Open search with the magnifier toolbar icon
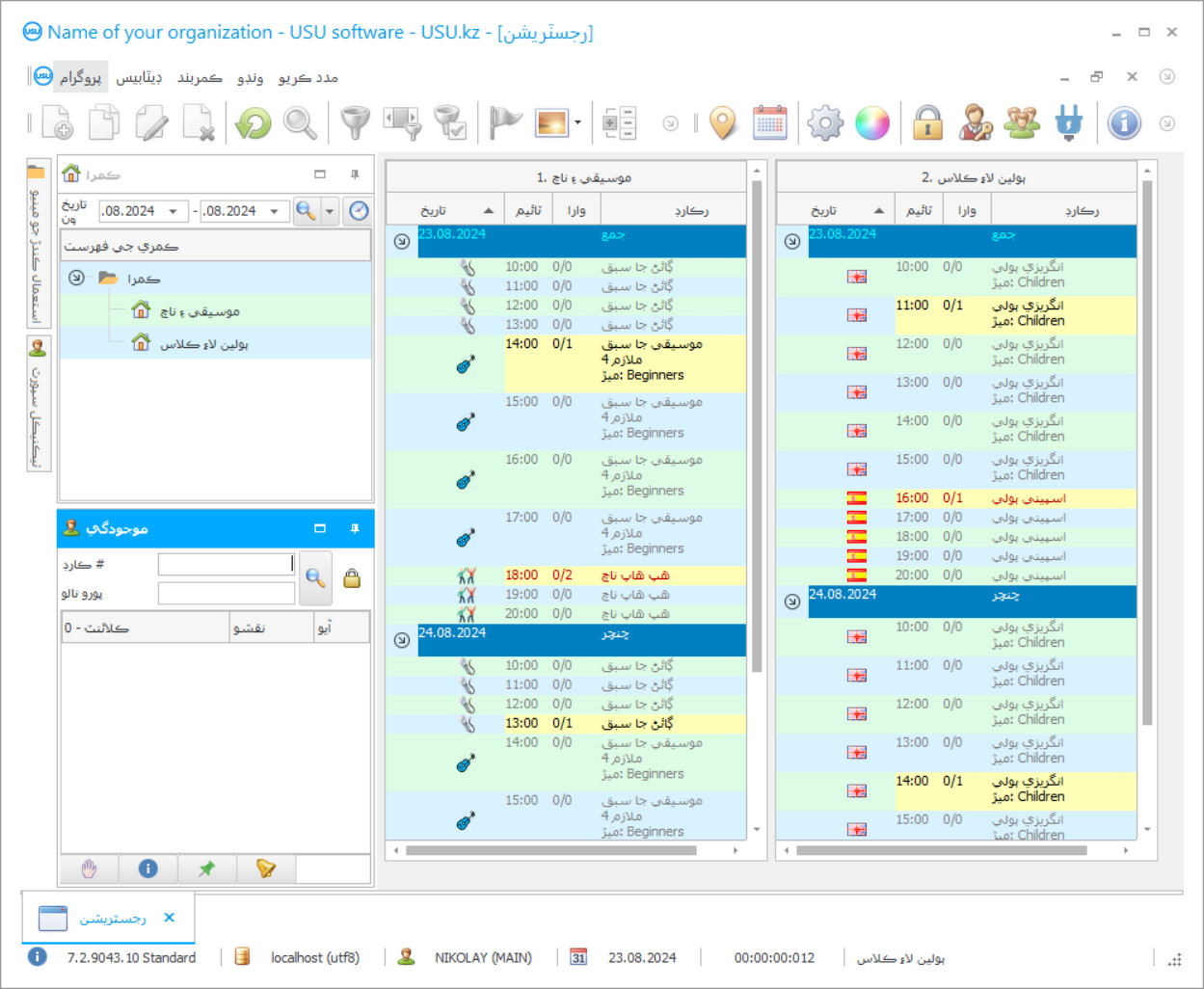Screen dimensions: 1204x989 (x=300, y=123)
